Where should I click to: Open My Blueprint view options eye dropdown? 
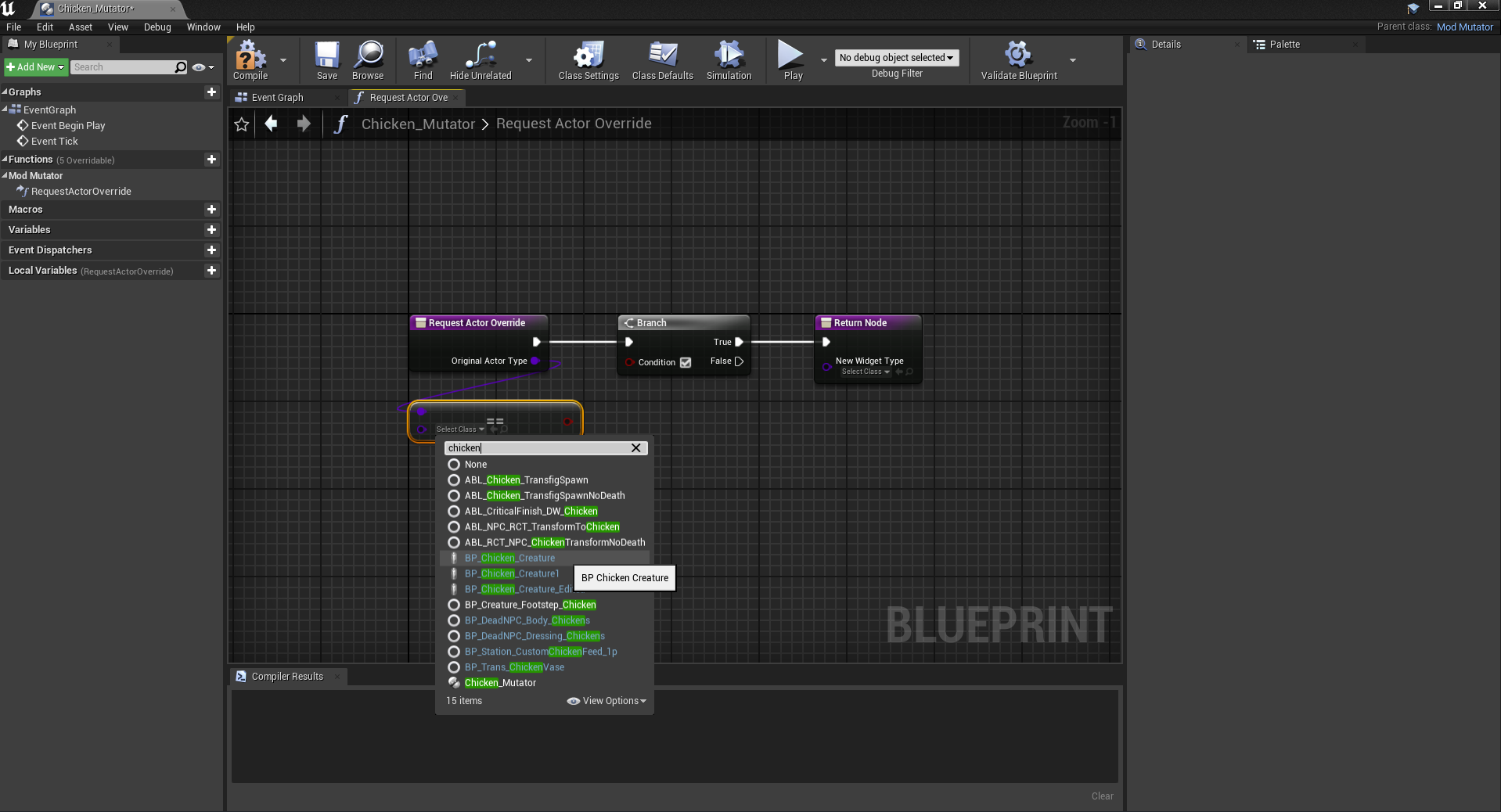pos(203,67)
